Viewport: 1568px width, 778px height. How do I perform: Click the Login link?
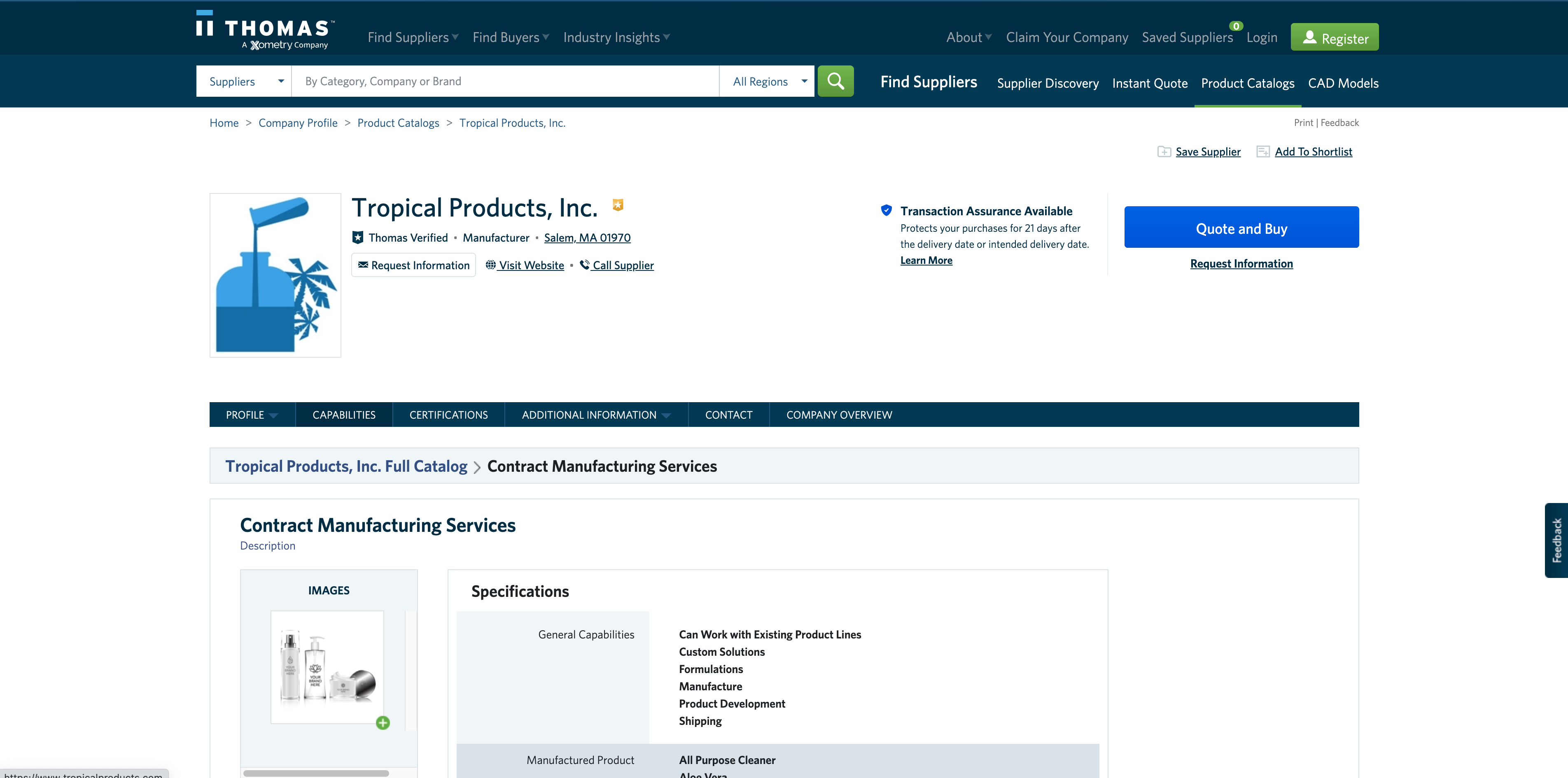click(1261, 37)
